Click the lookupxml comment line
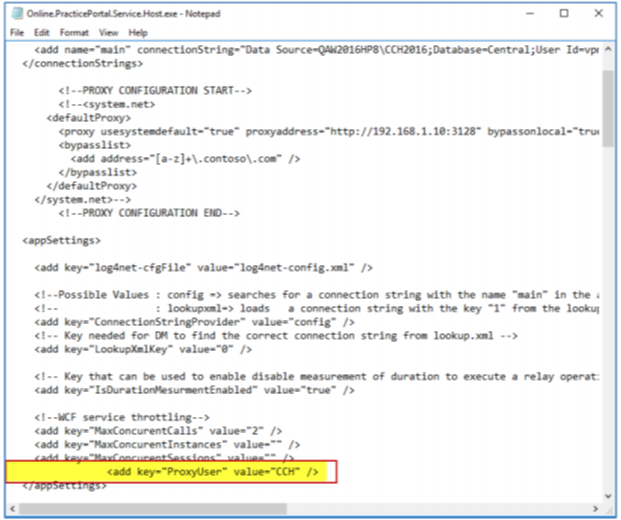Screen dimensions: 621x520 (317, 309)
